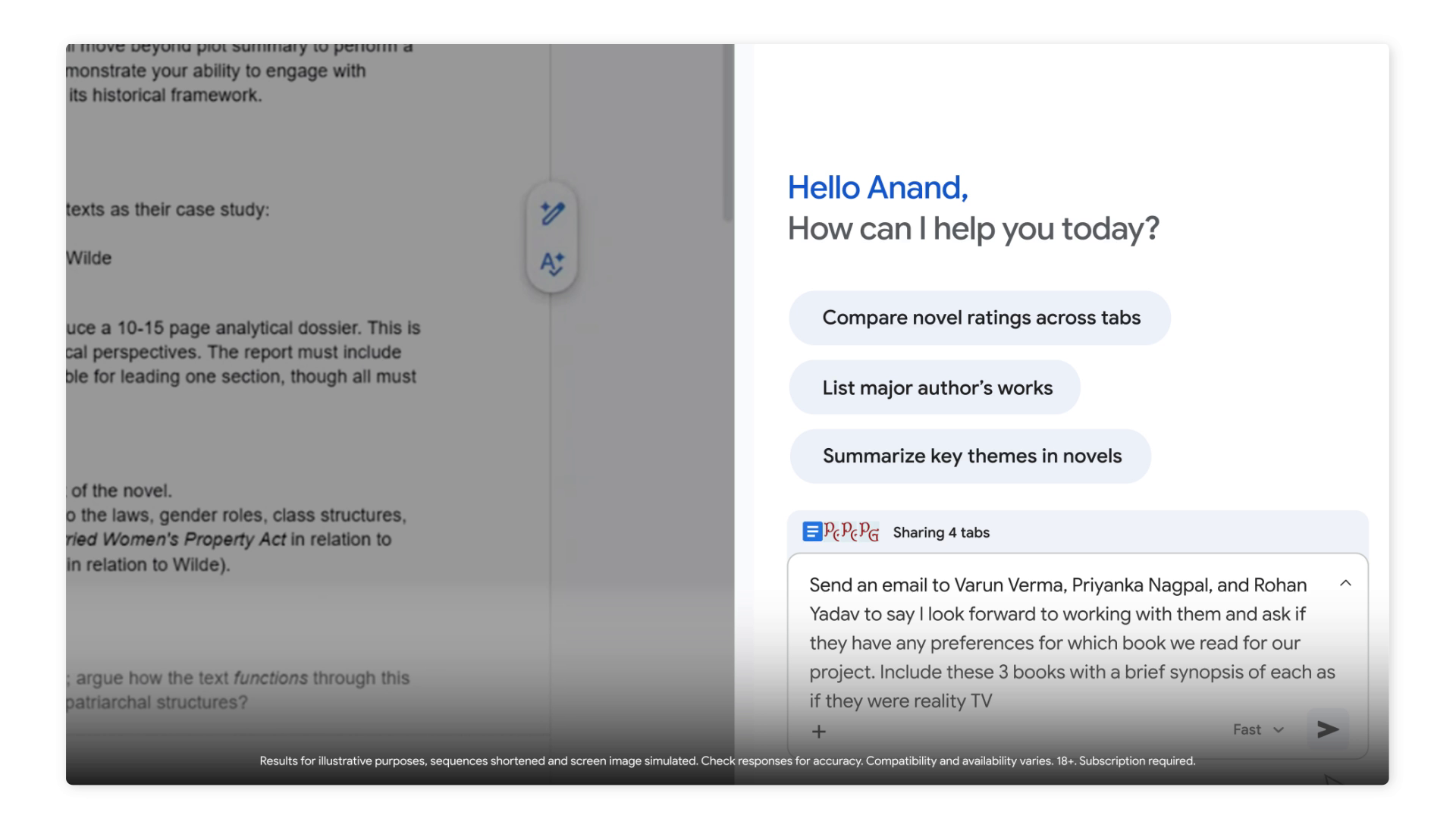Click the Fast dropdown arrow
Viewport: 1456px width, 834px height.
tap(1279, 729)
